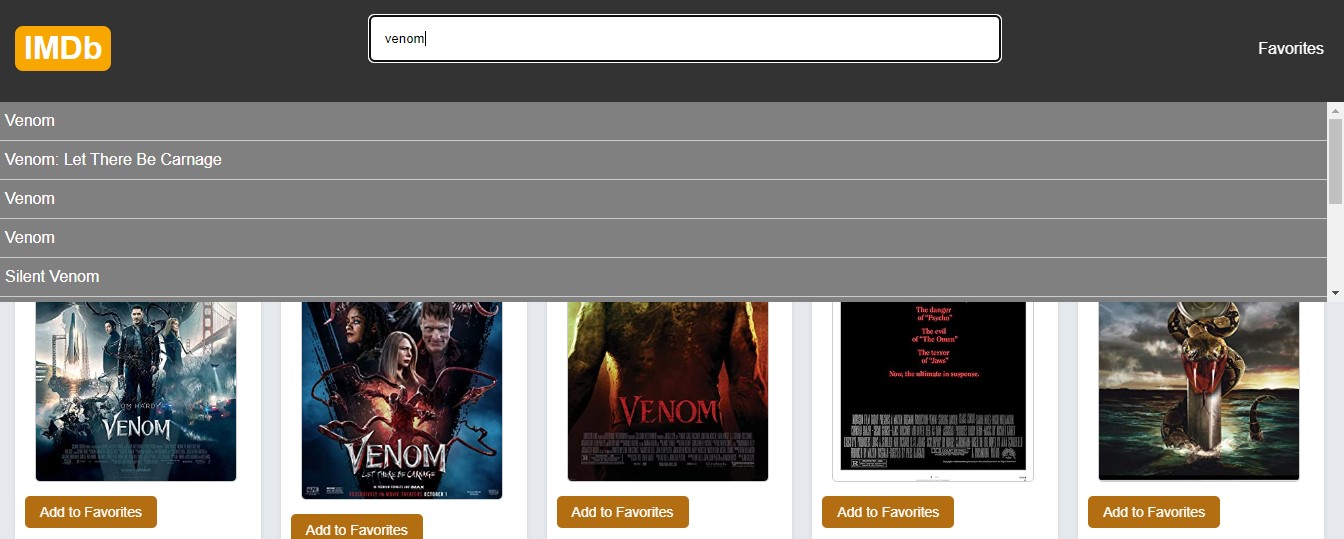The width and height of the screenshot is (1344, 539).
Task: Choose the Venom suggestion just above 'Silent Venom'
Action: [x=663, y=238]
